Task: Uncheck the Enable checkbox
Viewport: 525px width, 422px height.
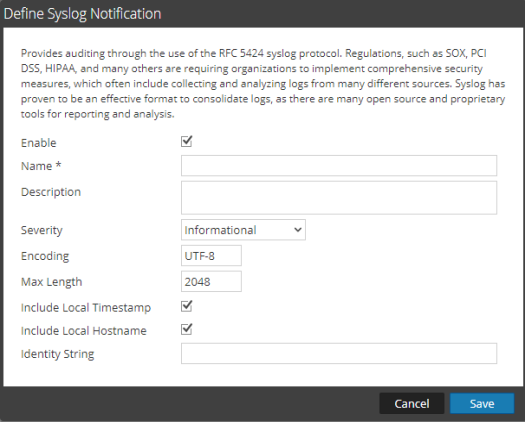Action: click(x=186, y=142)
